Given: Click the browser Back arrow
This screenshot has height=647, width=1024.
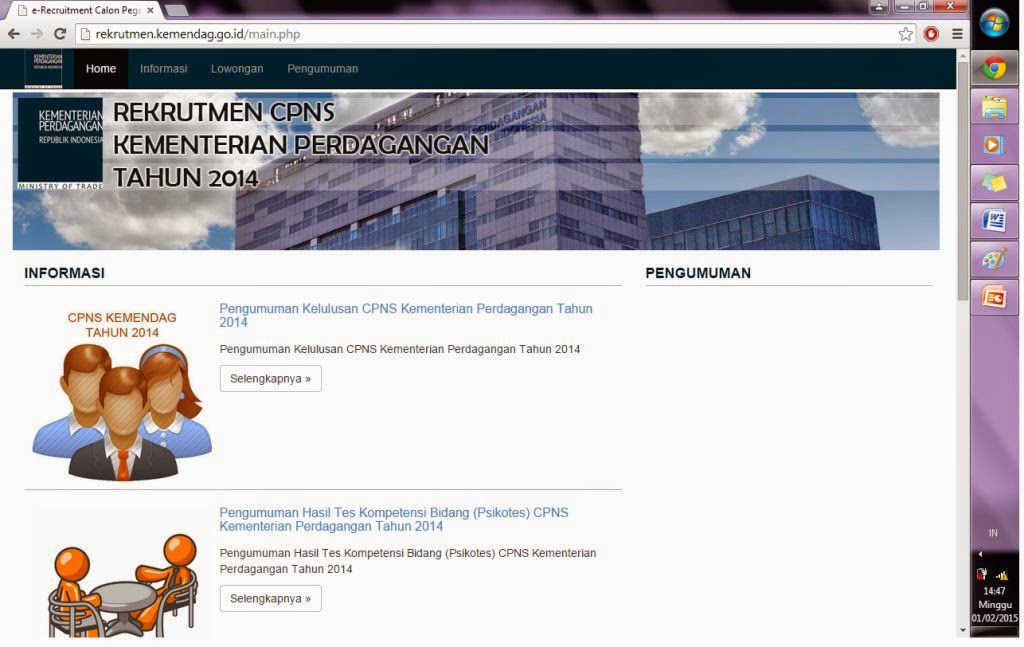Looking at the screenshot, I should (x=14, y=34).
